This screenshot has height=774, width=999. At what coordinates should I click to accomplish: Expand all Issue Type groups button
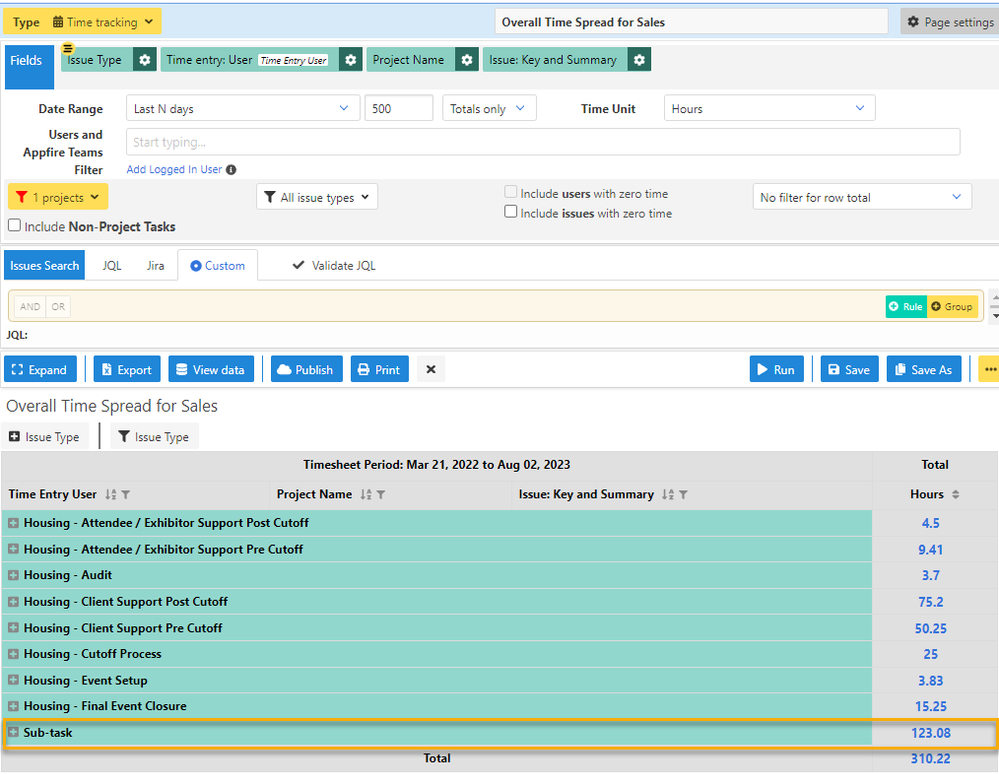coord(45,437)
